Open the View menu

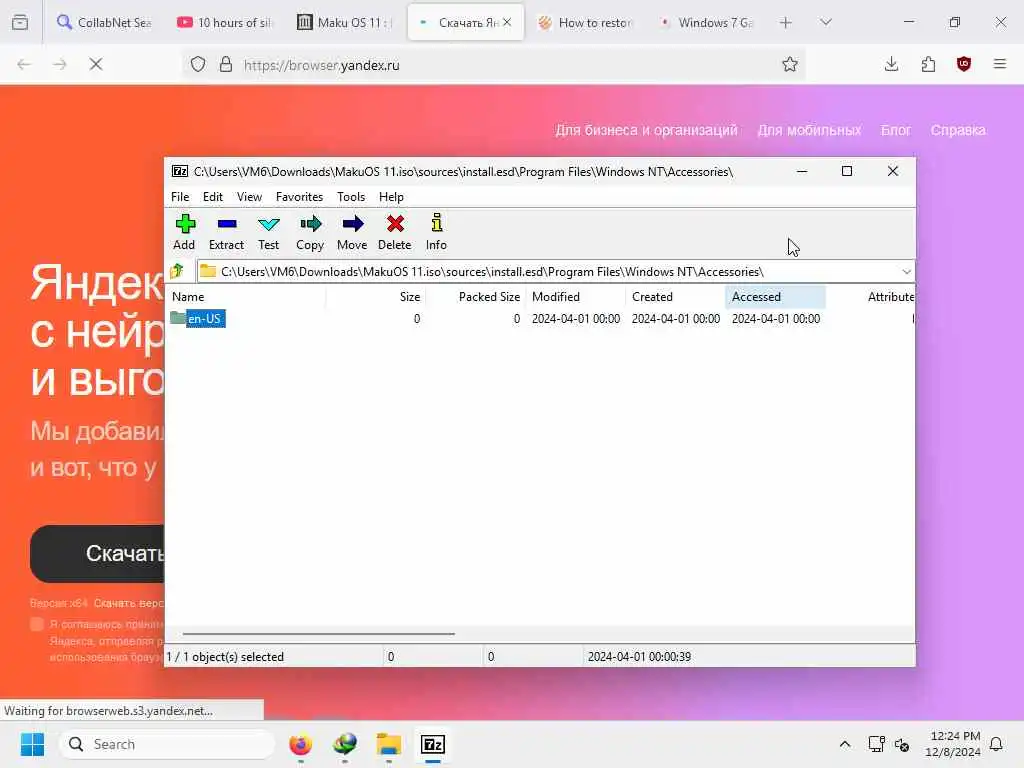pyautogui.click(x=249, y=197)
